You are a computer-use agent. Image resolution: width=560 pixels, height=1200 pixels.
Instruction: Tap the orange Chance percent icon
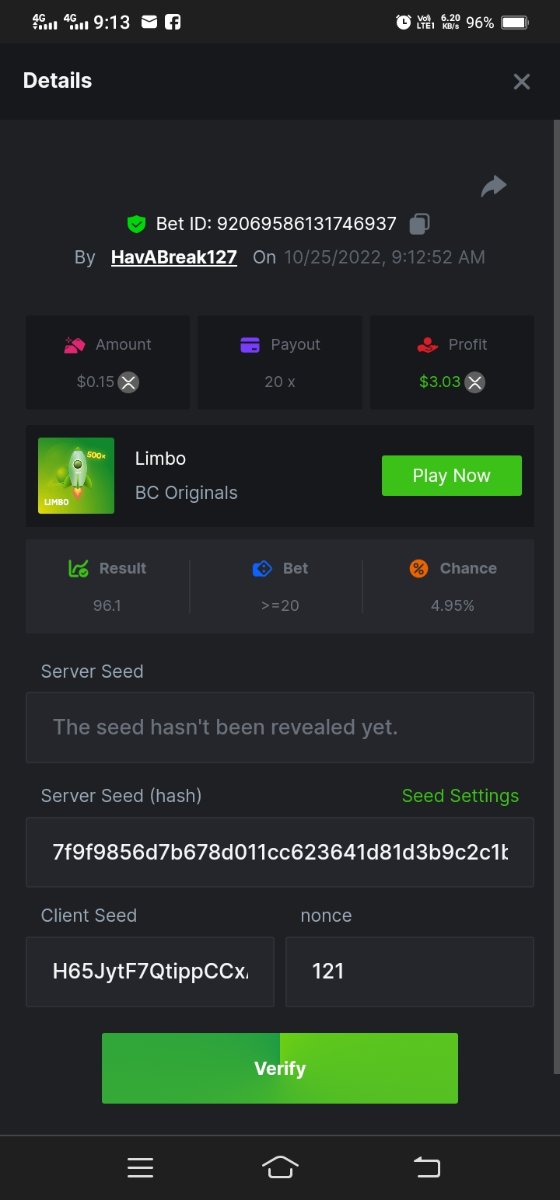point(419,568)
